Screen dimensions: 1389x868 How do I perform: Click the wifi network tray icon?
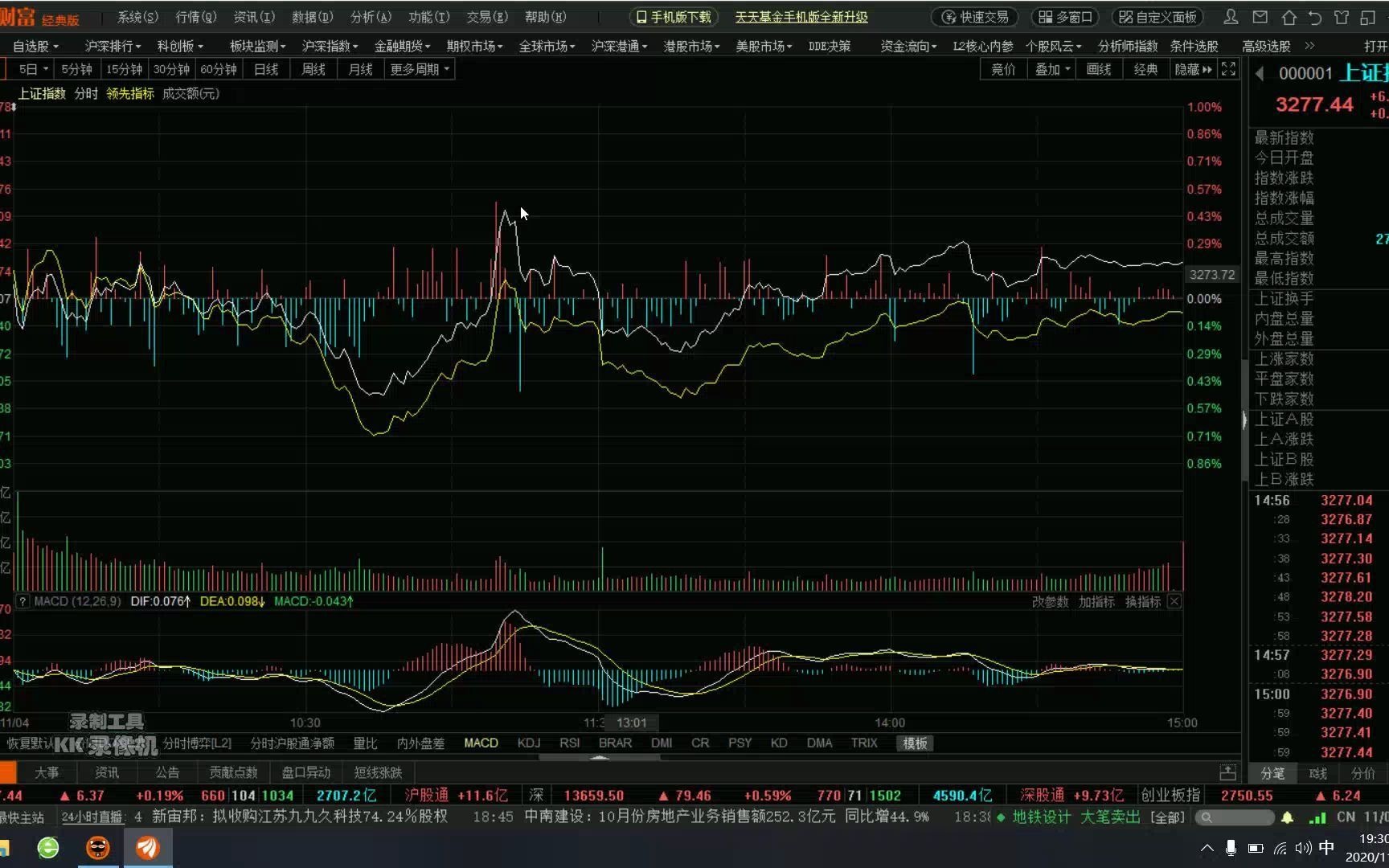click(x=1280, y=848)
